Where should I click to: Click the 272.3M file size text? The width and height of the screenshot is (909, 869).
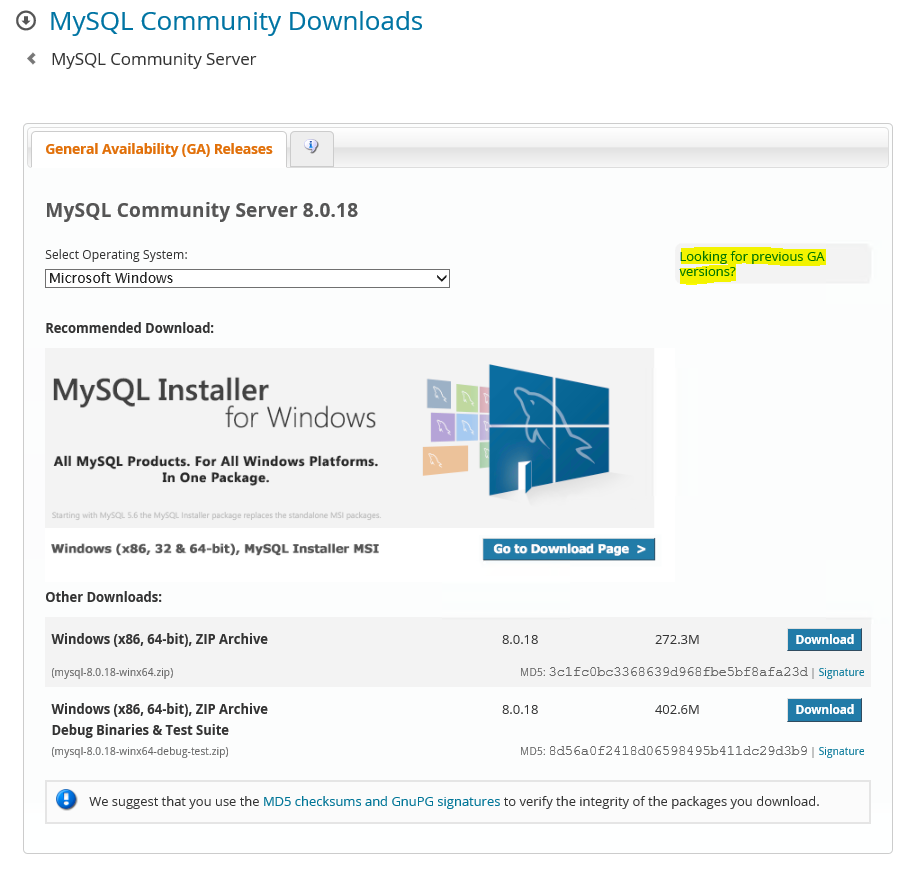(677, 639)
